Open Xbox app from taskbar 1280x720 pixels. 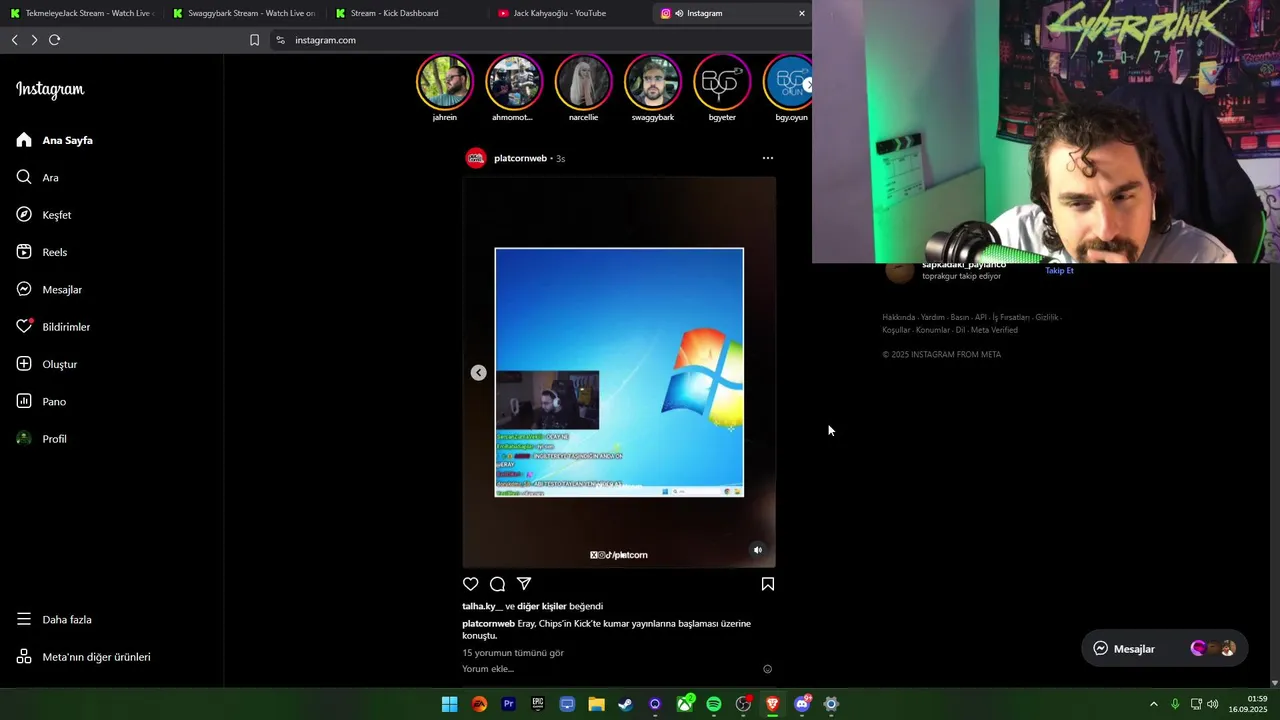click(685, 704)
